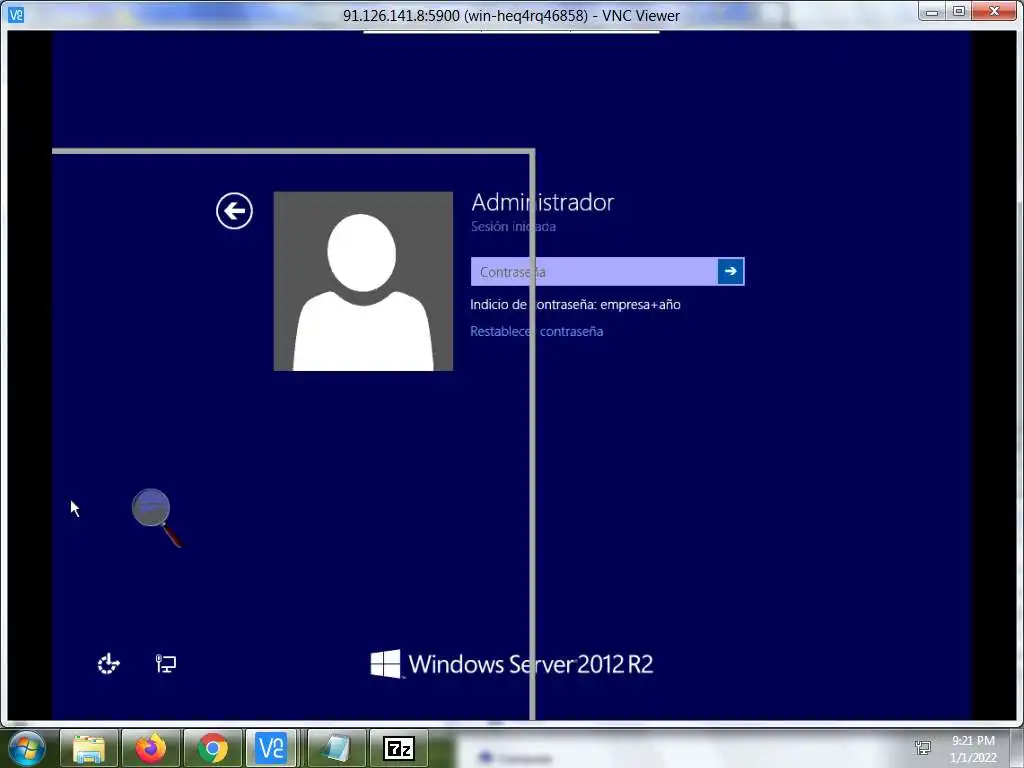Screen dimensions: 1024x768
Task: Focus the Contraseña password field
Action: (x=594, y=272)
